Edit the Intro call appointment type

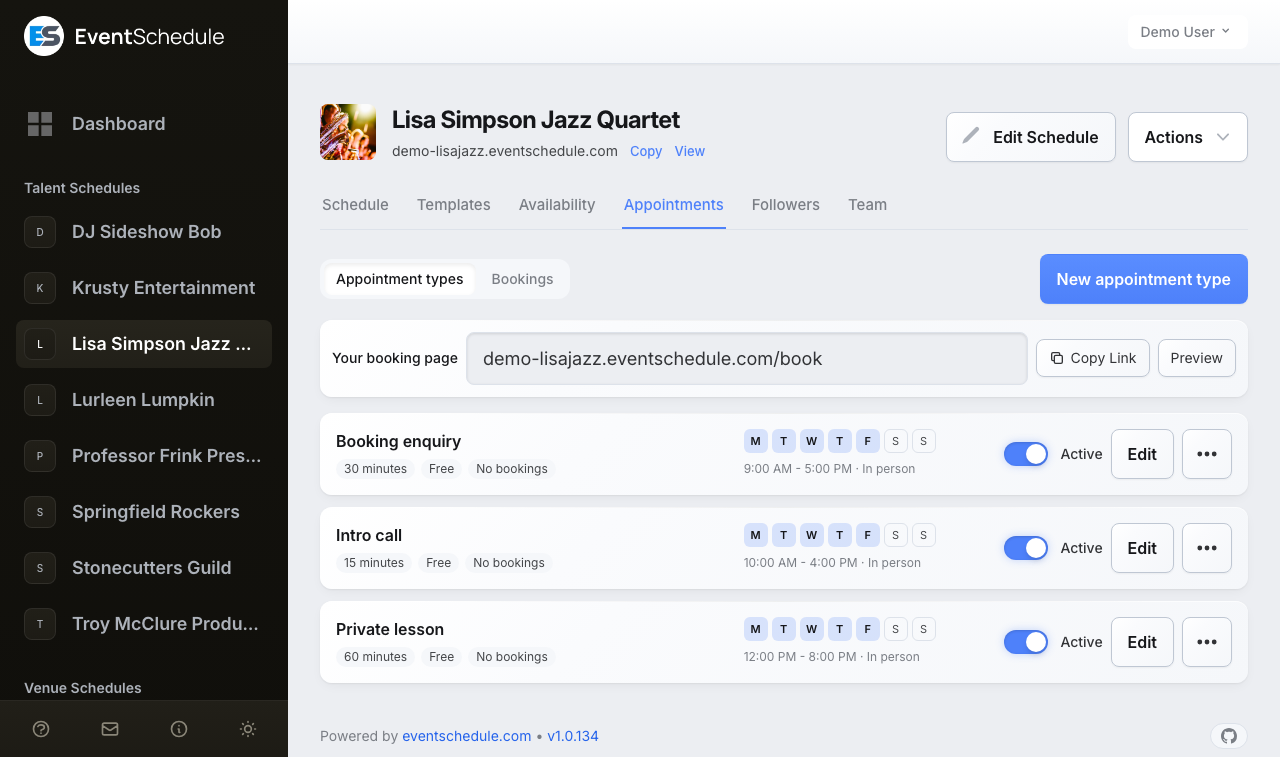pyautogui.click(x=1142, y=548)
